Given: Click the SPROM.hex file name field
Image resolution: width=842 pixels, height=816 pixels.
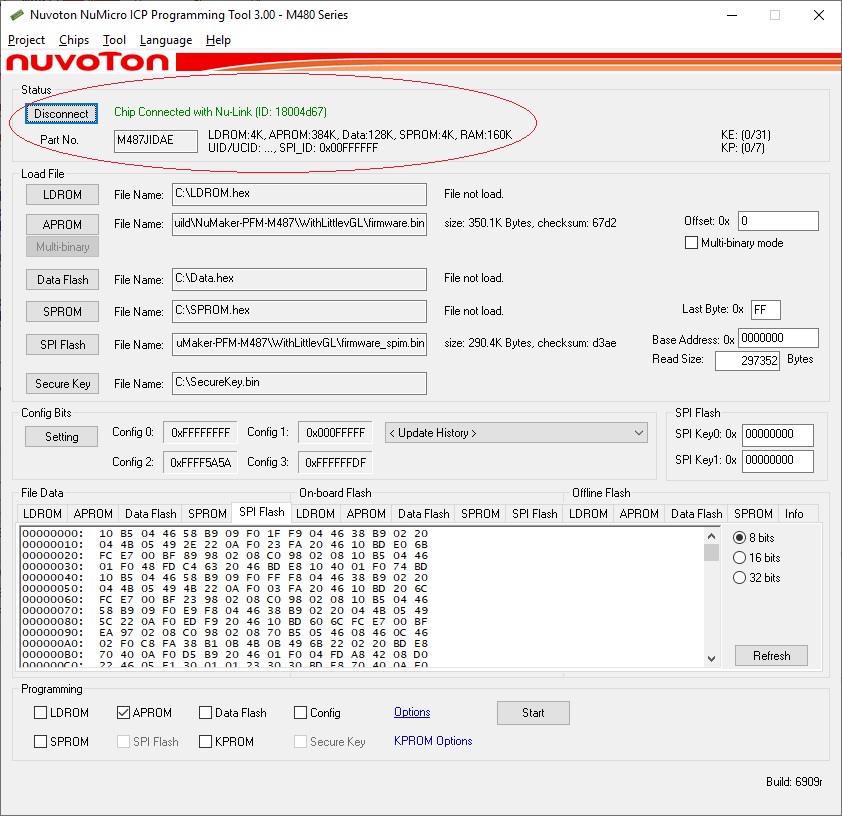Looking at the screenshot, I should (299, 311).
